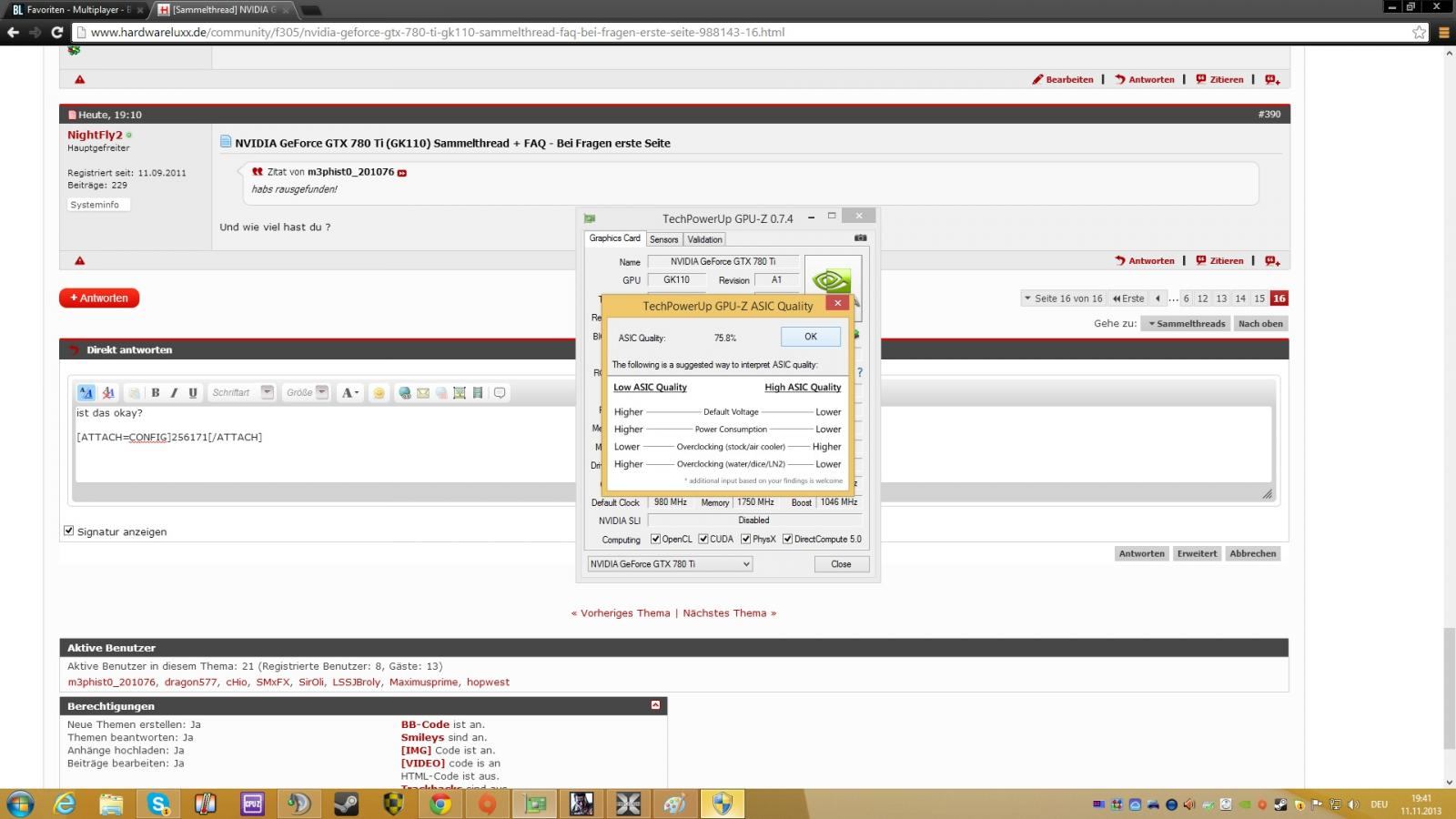Wrap selection in quote tags
Image resolution: width=1456 pixels, height=819 pixels.
[x=500, y=393]
